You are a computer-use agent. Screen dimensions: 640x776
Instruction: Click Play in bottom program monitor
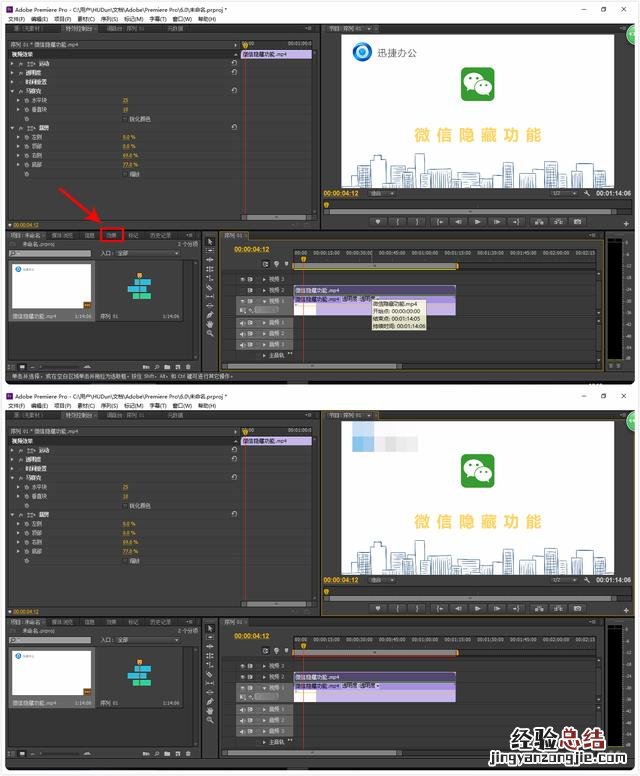(478, 608)
